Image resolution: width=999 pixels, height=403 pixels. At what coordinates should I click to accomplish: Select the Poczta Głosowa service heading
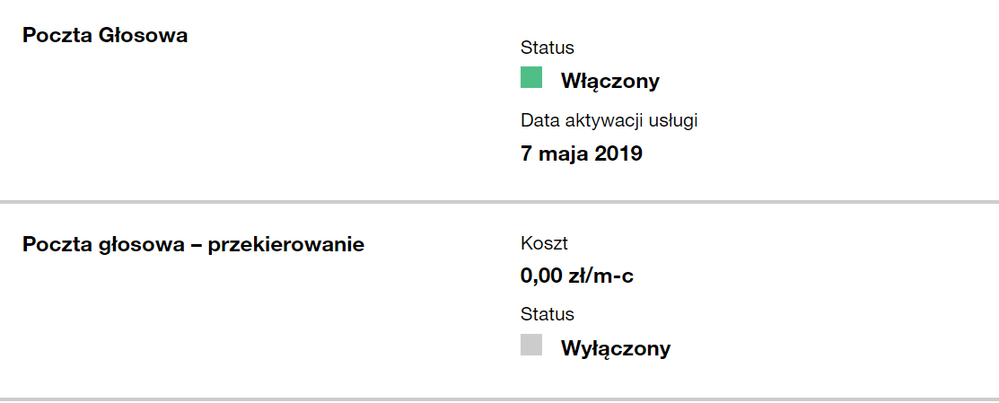pyautogui.click(x=105, y=36)
